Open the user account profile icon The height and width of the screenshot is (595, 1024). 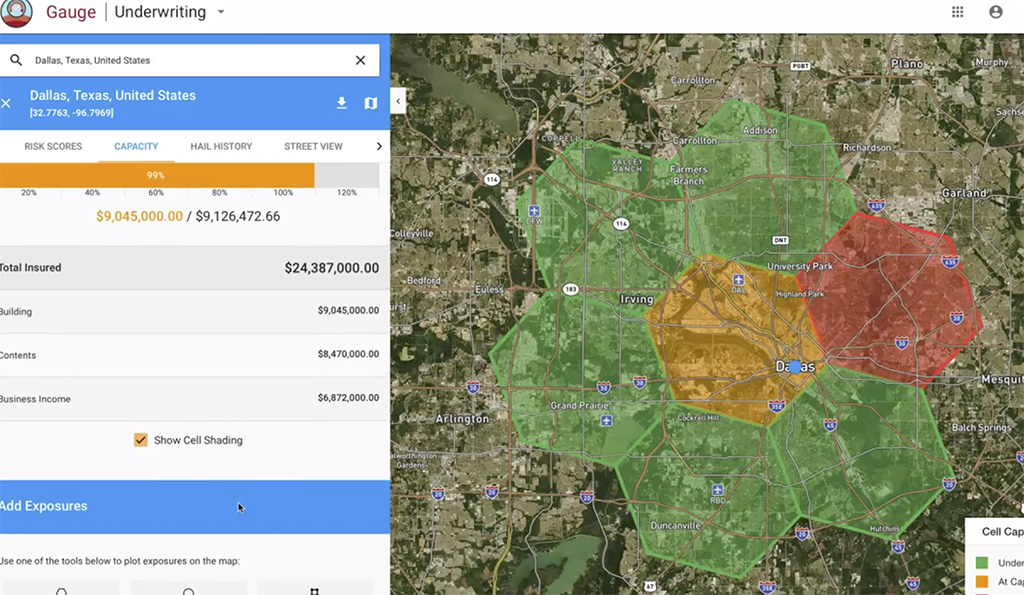[995, 12]
